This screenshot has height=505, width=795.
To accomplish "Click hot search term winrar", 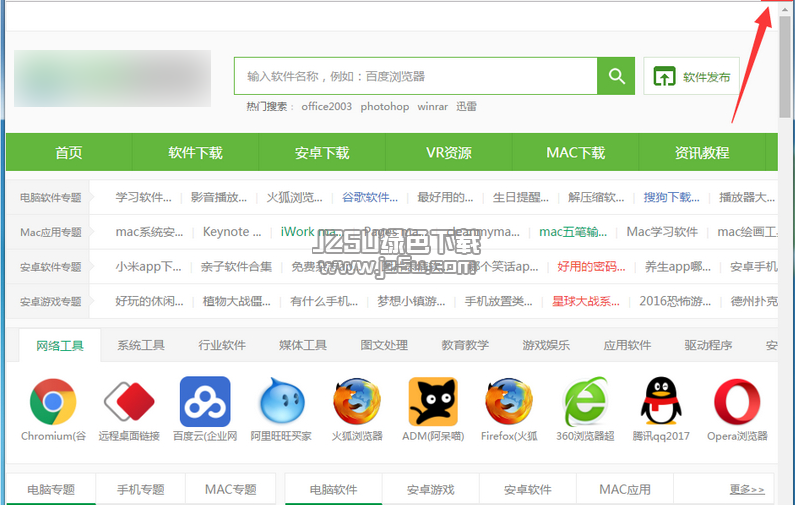I will click(432, 106).
